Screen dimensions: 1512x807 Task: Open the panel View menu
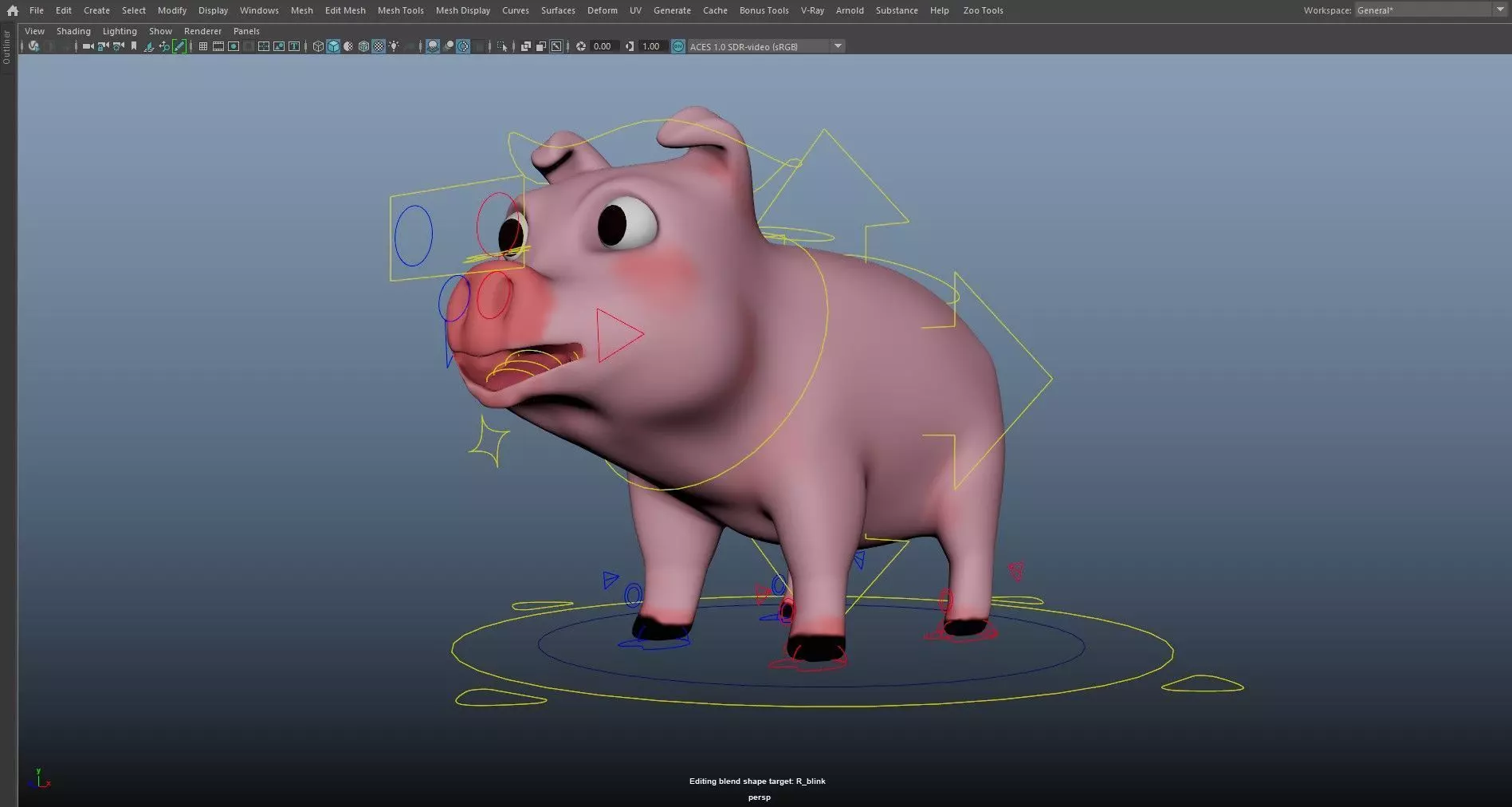click(34, 31)
